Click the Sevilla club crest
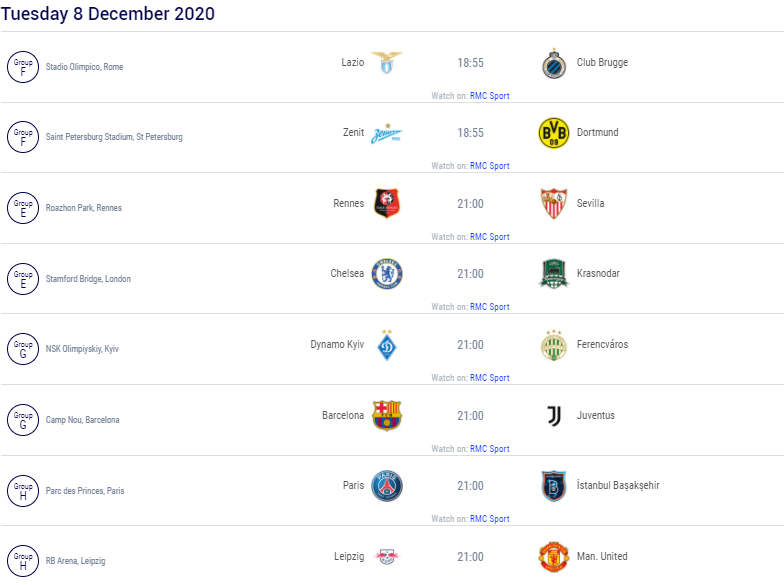 (554, 204)
